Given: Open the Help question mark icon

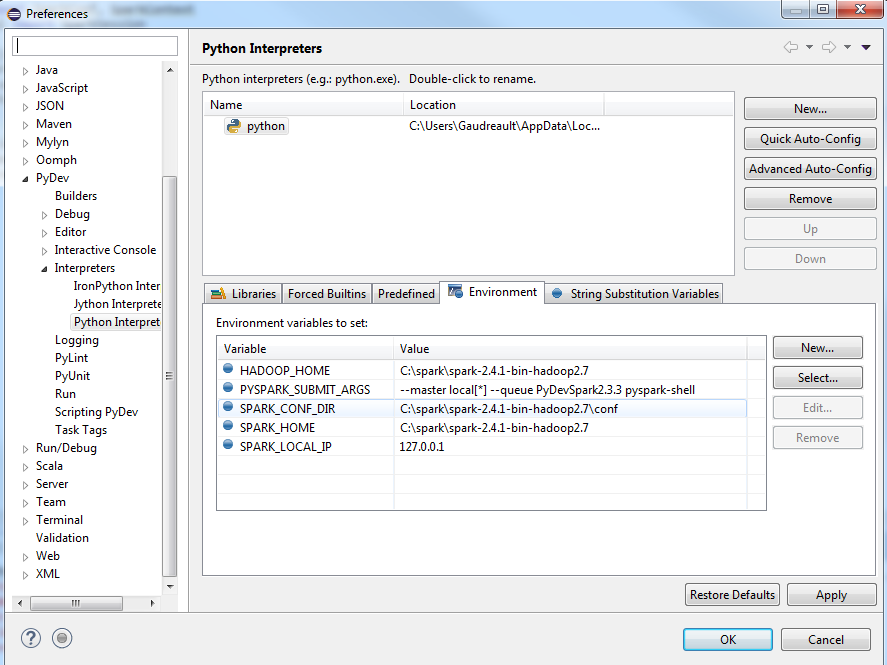Looking at the screenshot, I should [31, 638].
